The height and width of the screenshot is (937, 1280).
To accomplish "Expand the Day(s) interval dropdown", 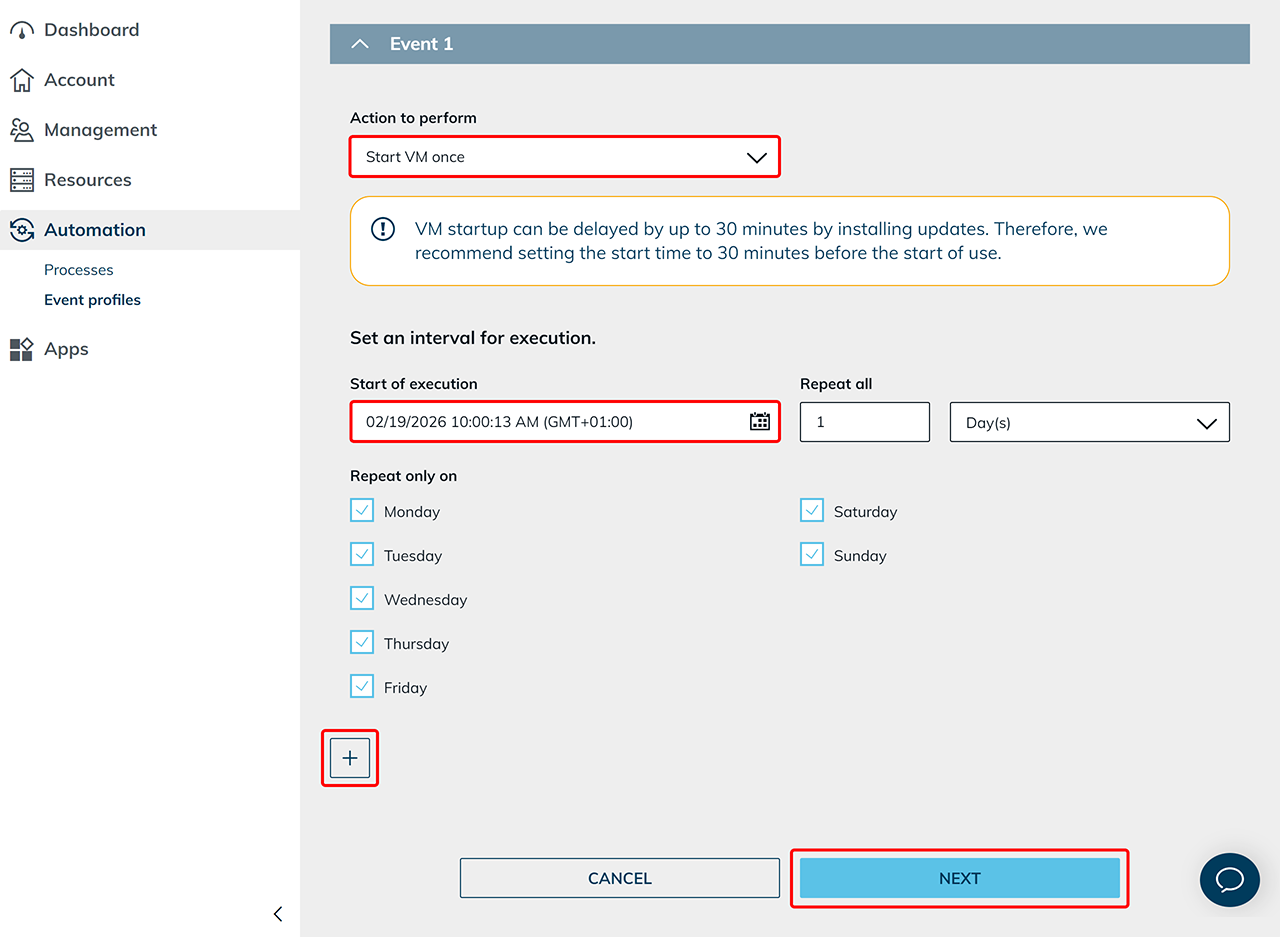I will click(1089, 423).
